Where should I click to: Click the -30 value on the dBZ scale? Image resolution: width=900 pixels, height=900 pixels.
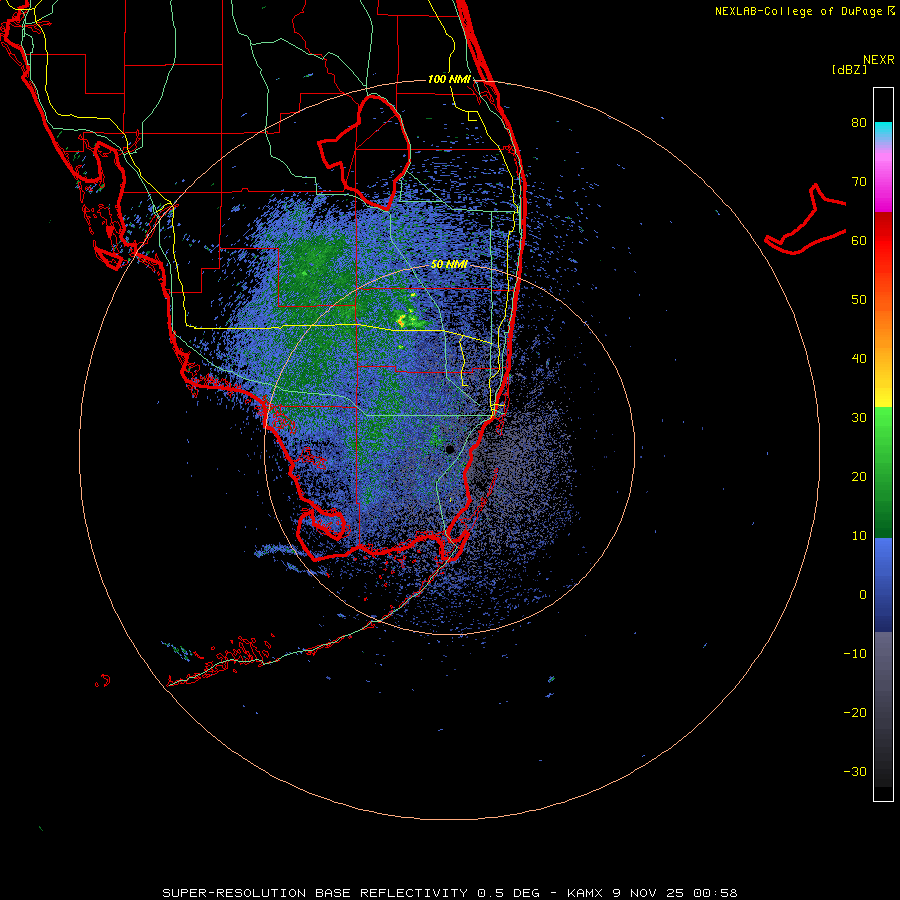tap(855, 772)
